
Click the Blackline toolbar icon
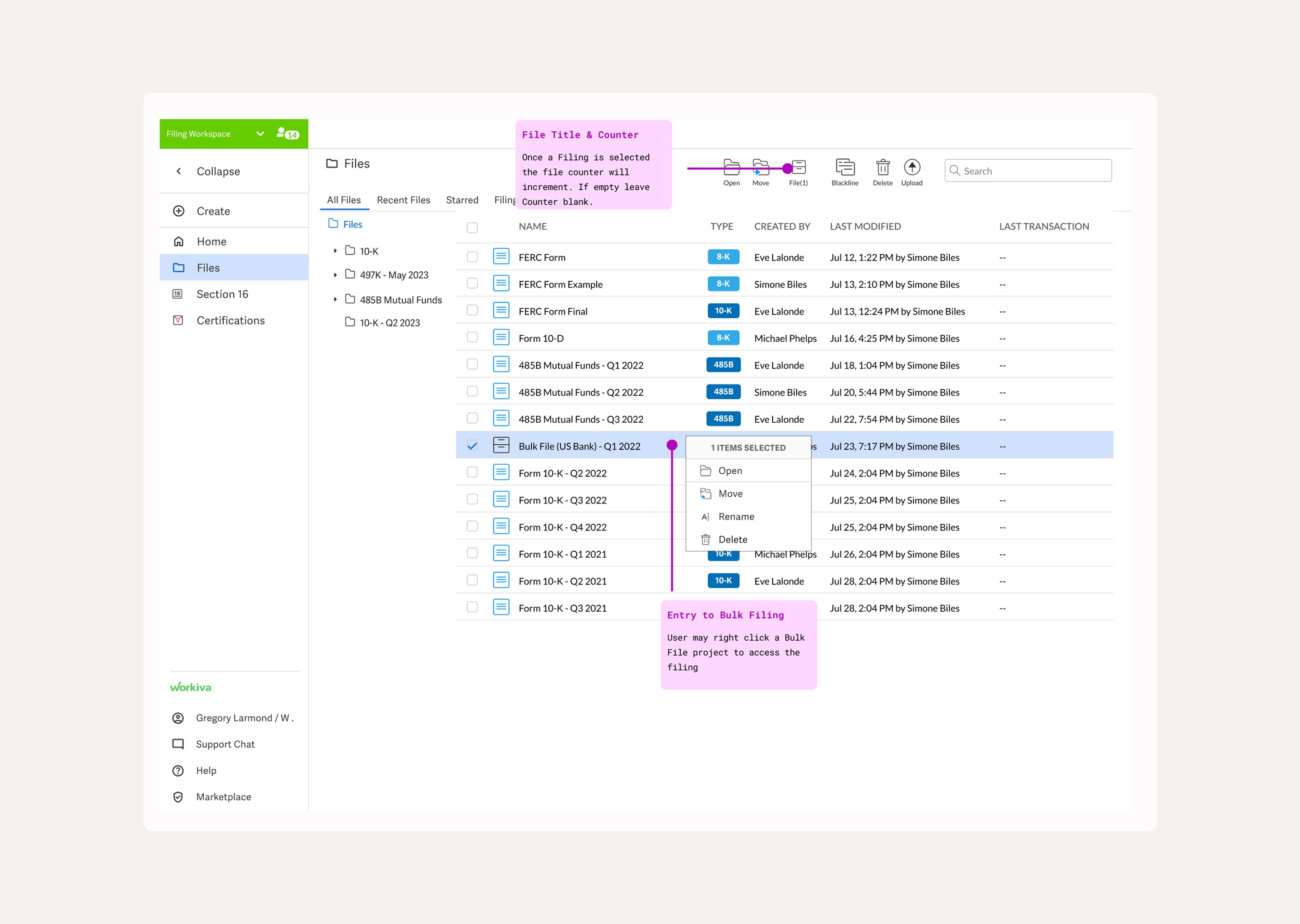tap(845, 168)
